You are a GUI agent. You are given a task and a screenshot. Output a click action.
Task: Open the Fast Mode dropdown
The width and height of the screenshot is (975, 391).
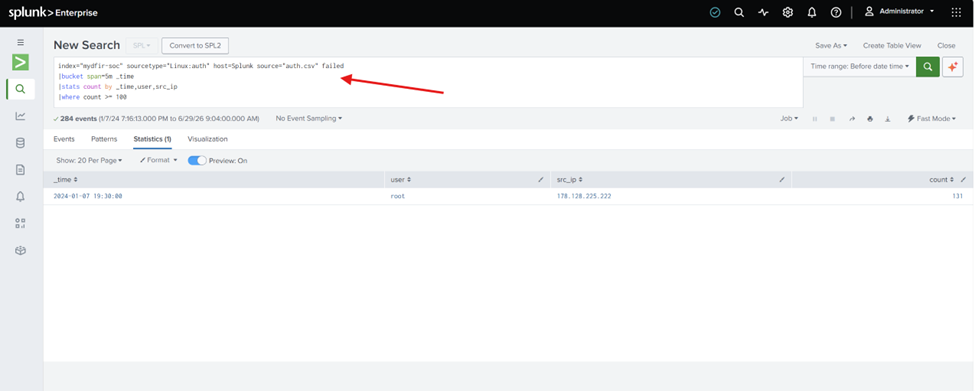coord(931,118)
